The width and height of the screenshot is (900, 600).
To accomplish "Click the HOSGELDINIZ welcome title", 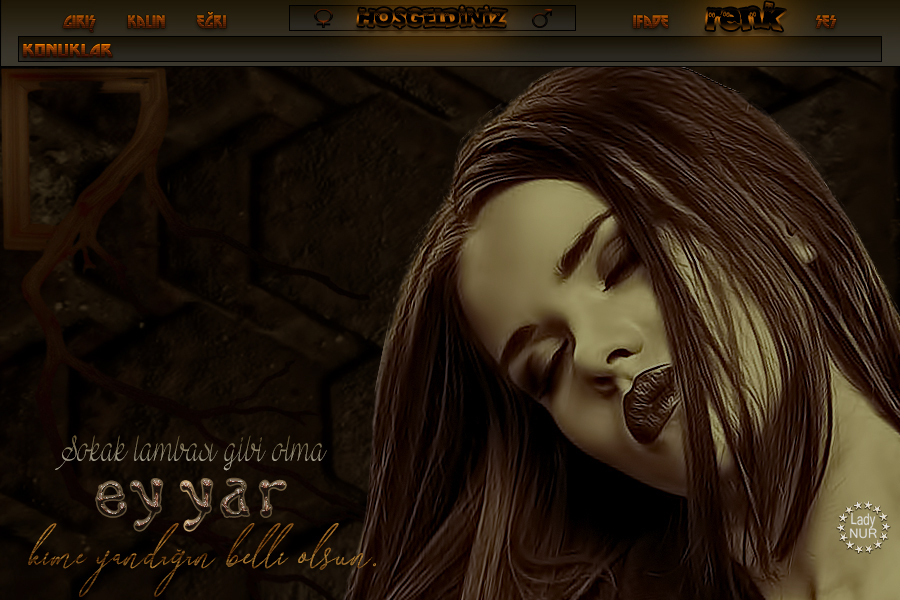I will (x=432, y=18).
